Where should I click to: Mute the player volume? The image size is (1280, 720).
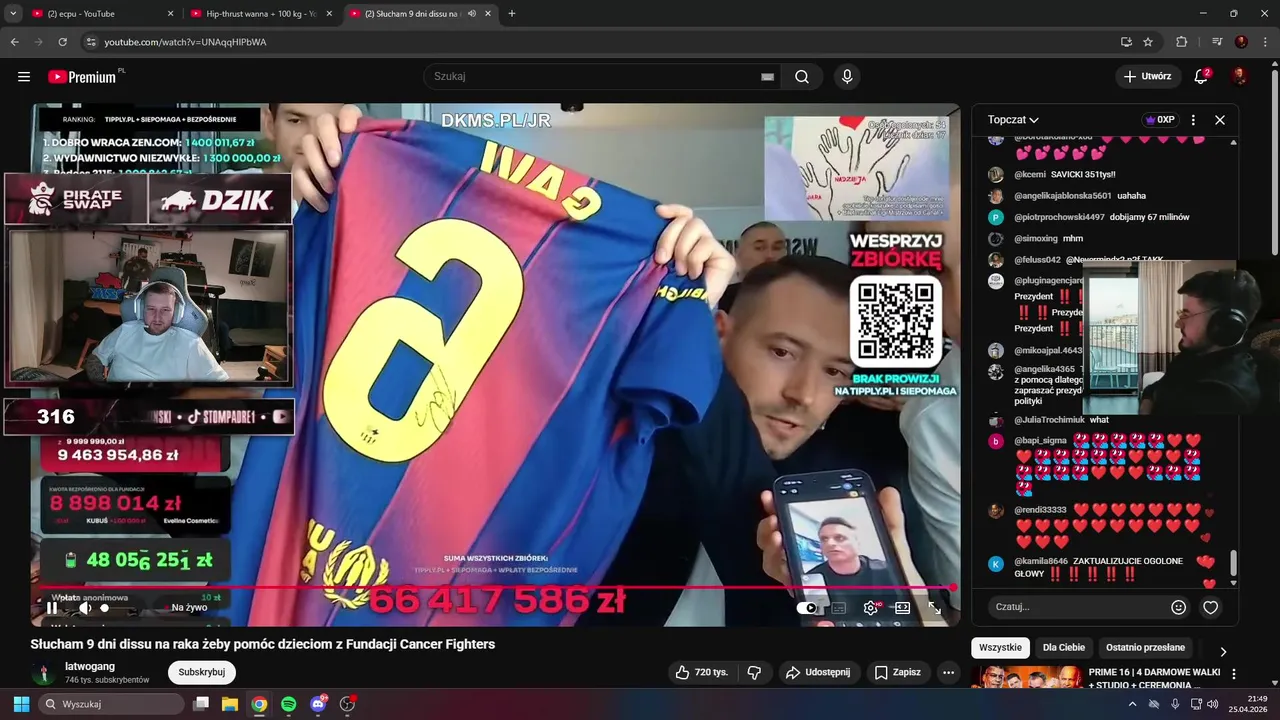pos(85,607)
